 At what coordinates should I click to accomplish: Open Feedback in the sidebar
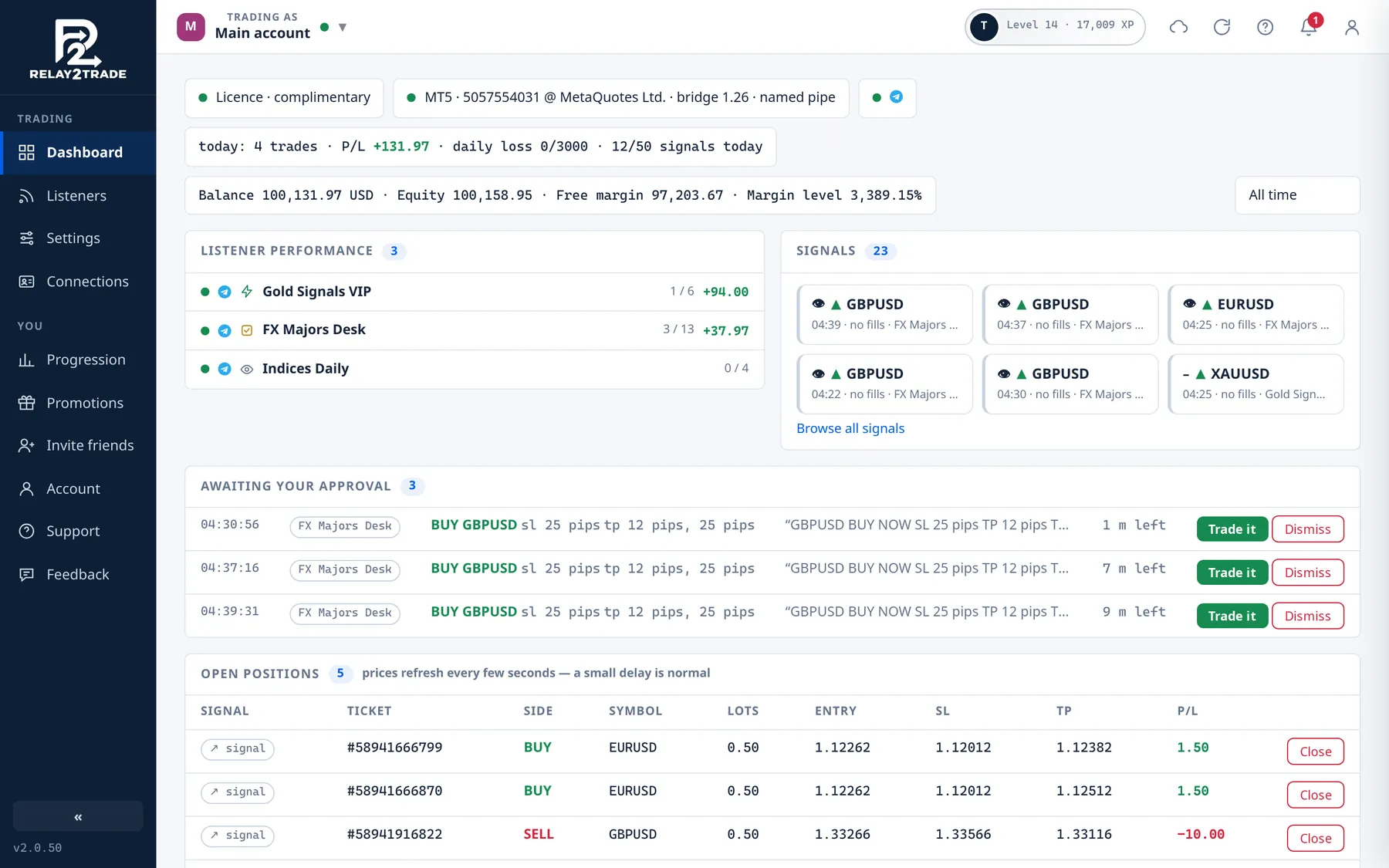pos(78,575)
